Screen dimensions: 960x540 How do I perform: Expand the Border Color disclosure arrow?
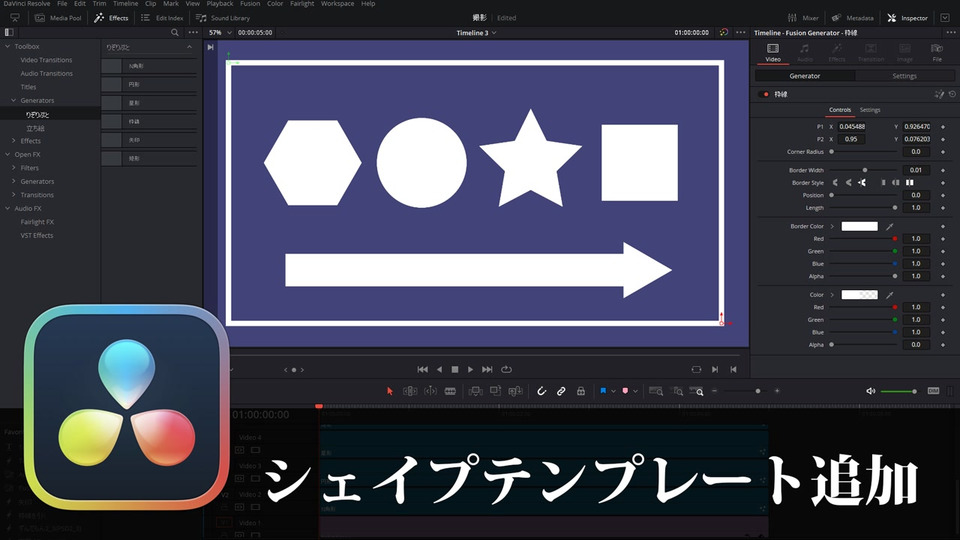[832, 227]
